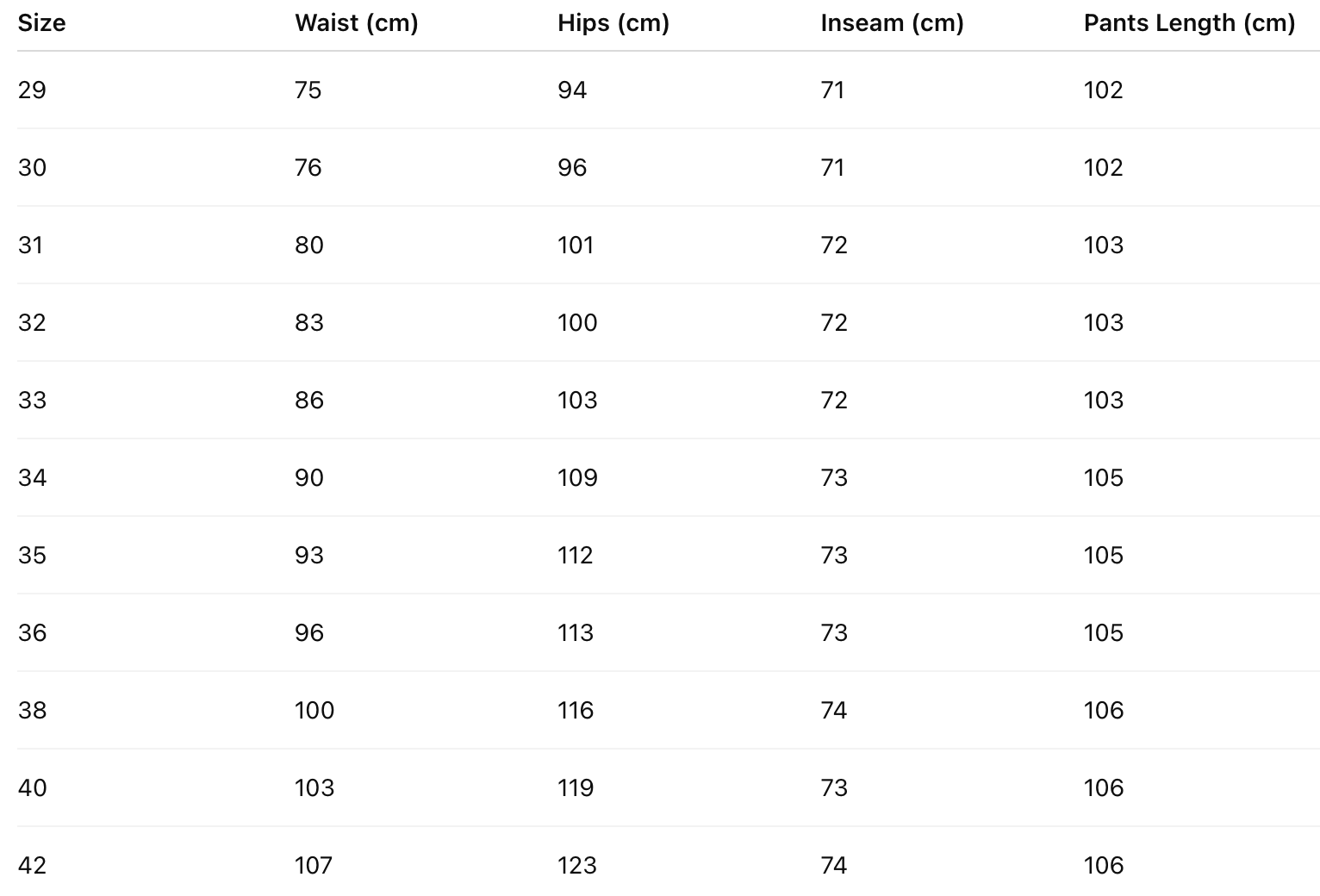Image resolution: width=1320 pixels, height=896 pixels.
Task: Click the Hips (cm) column header
Action: click(613, 23)
